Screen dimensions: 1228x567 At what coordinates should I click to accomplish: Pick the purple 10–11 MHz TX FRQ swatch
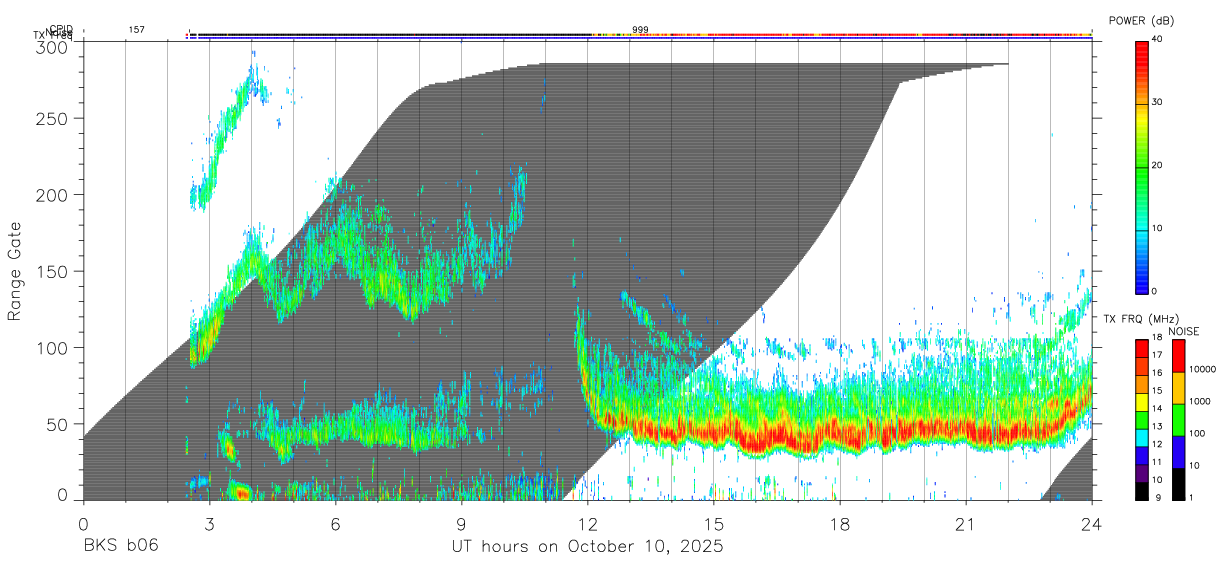tap(1141, 473)
